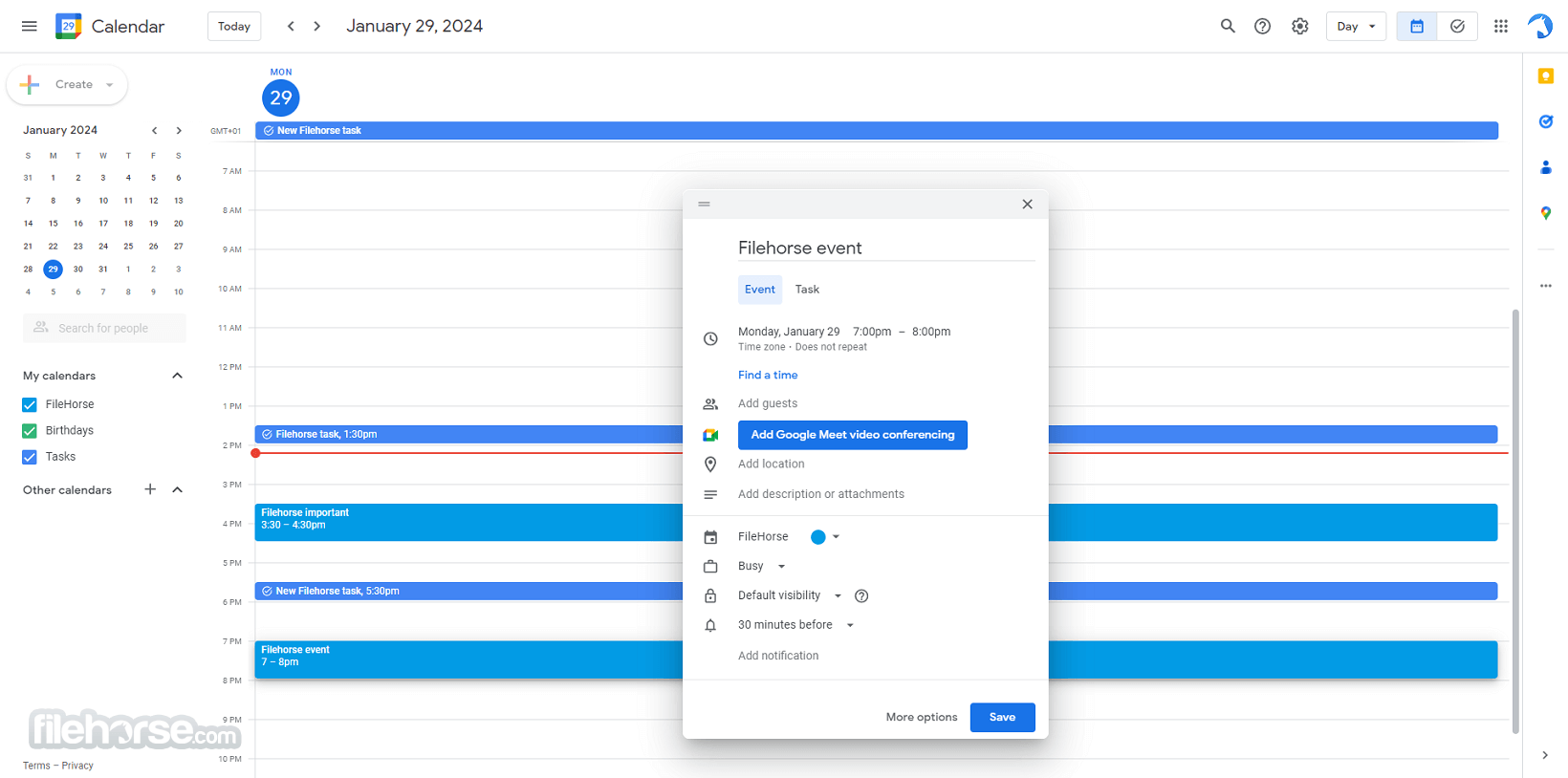Image resolution: width=1568 pixels, height=778 pixels.
Task: Switch to calendar view icon
Action: coord(1417,26)
